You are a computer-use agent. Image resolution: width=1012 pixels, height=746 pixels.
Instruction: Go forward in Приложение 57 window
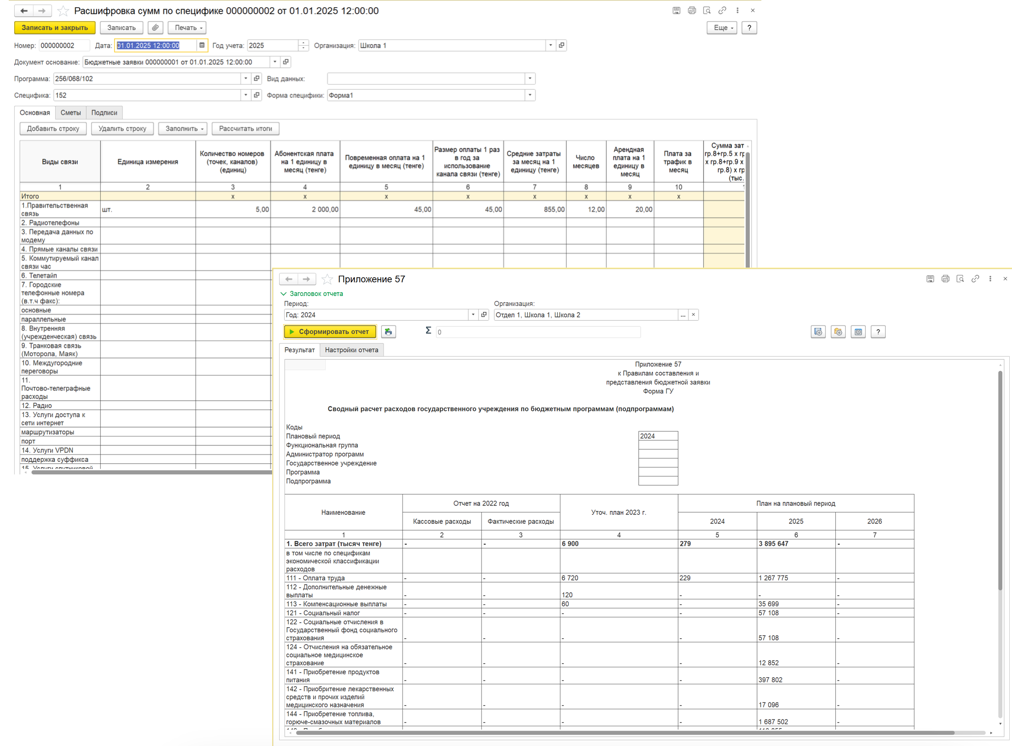307,279
